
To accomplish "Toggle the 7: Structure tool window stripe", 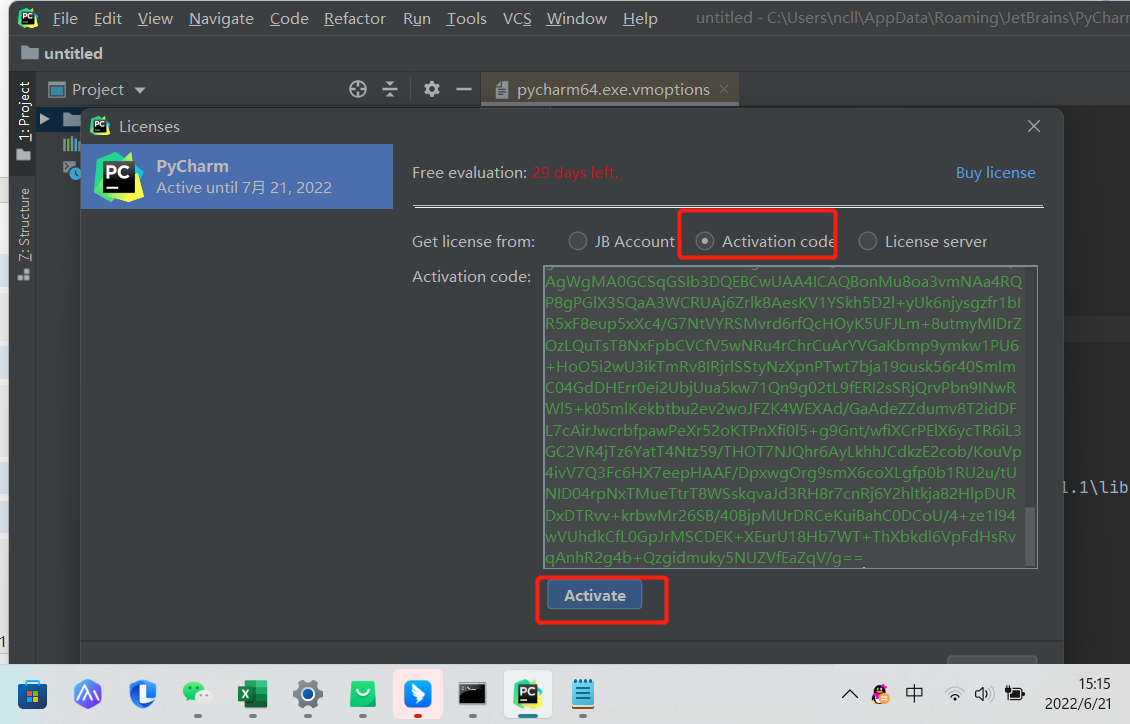I will point(24,234).
